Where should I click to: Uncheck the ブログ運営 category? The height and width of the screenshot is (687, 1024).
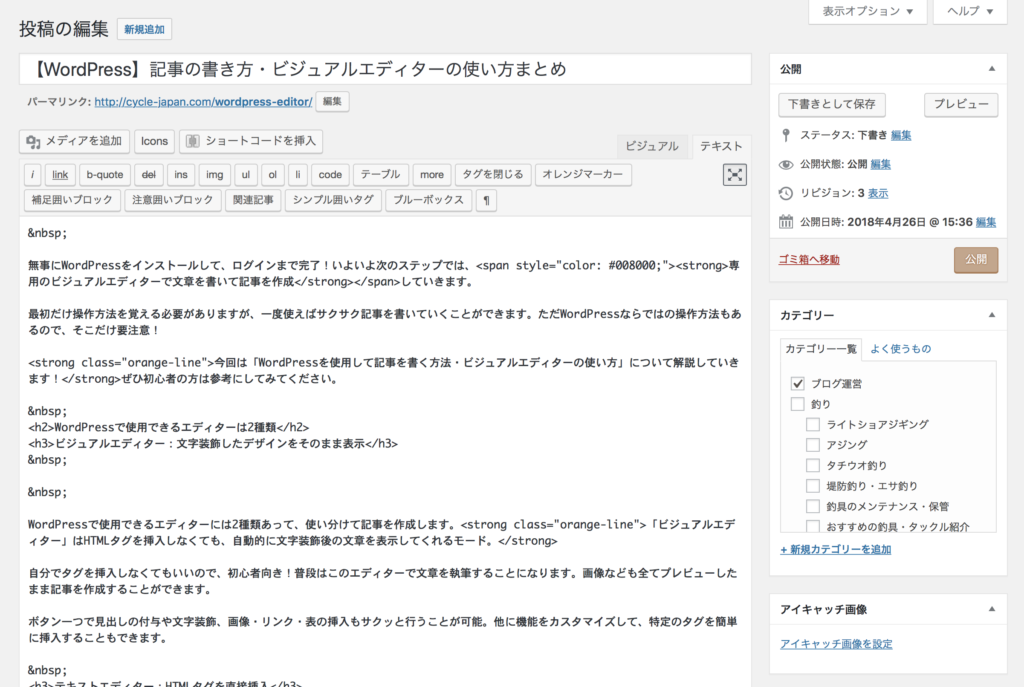[x=797, y=383]
